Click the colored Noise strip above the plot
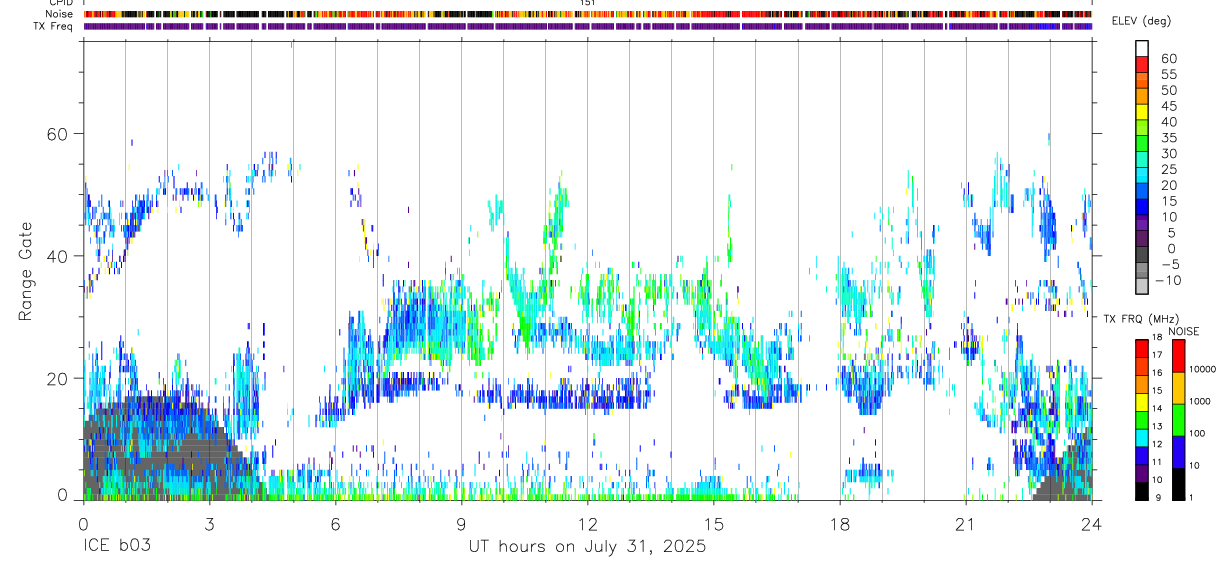 (588, 14)
